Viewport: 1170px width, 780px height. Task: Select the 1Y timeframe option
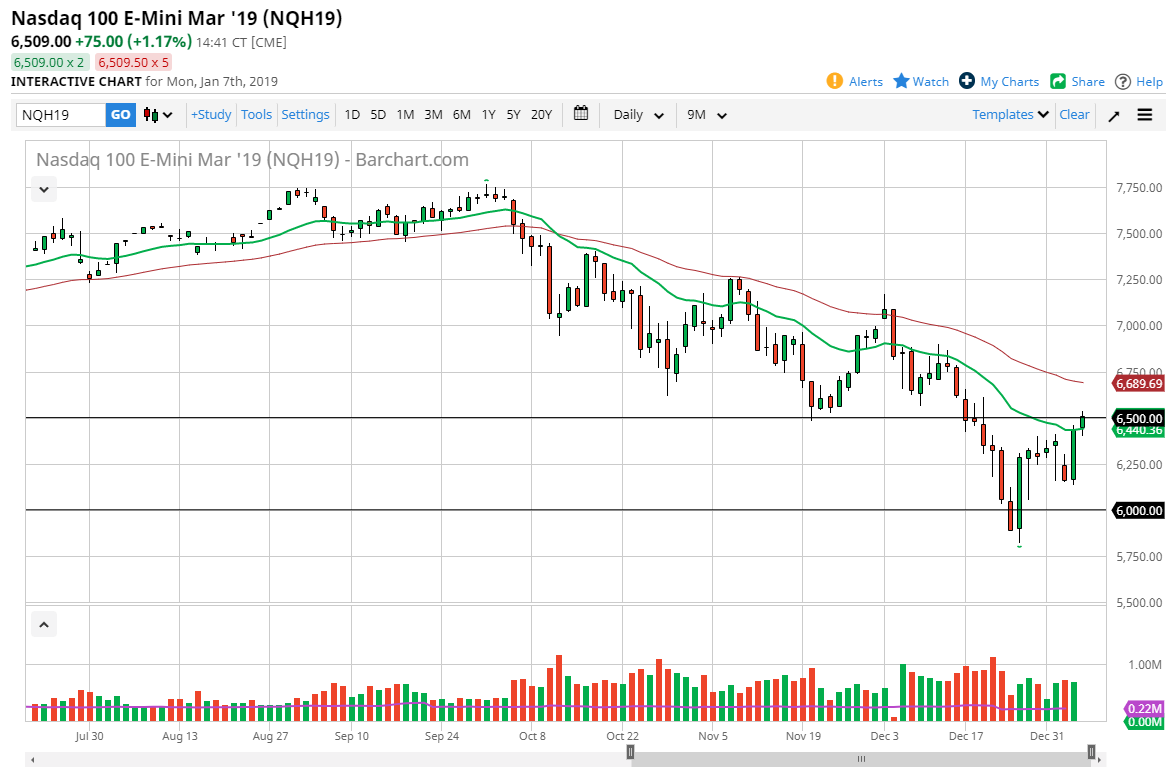pyautogui.click(x=488, y=114)
